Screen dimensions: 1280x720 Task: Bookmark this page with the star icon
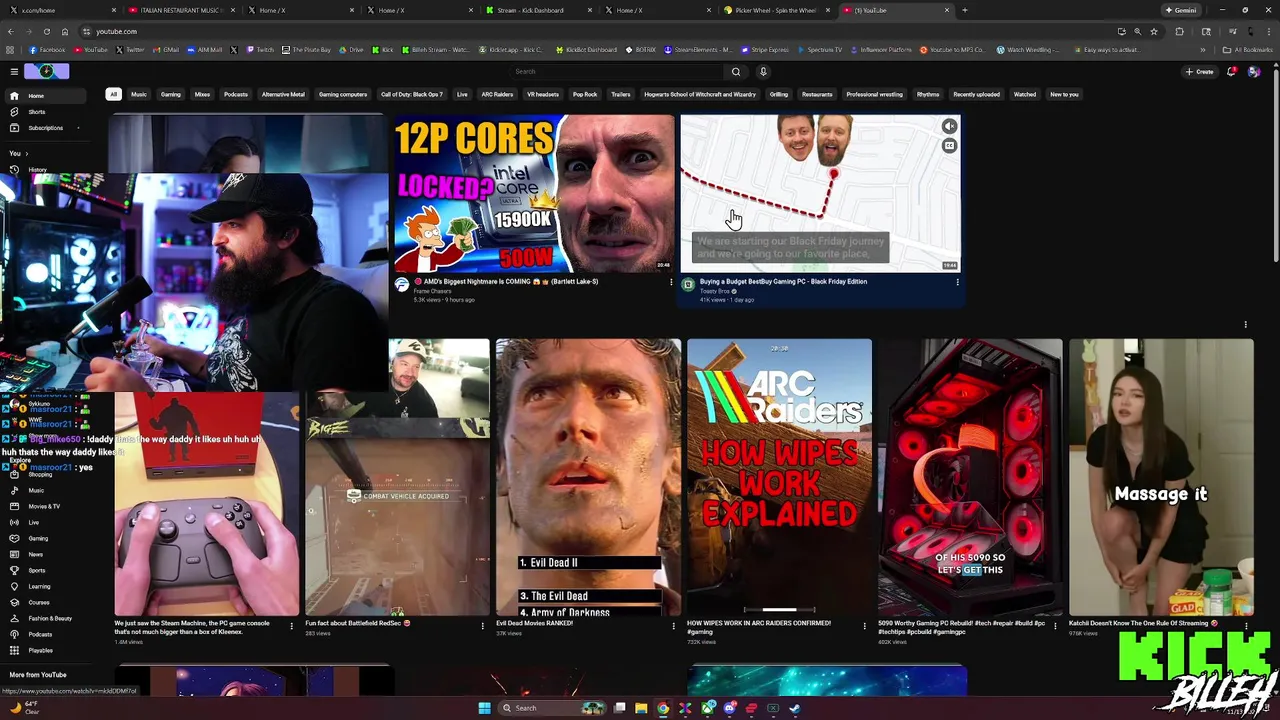(1154, 31)
